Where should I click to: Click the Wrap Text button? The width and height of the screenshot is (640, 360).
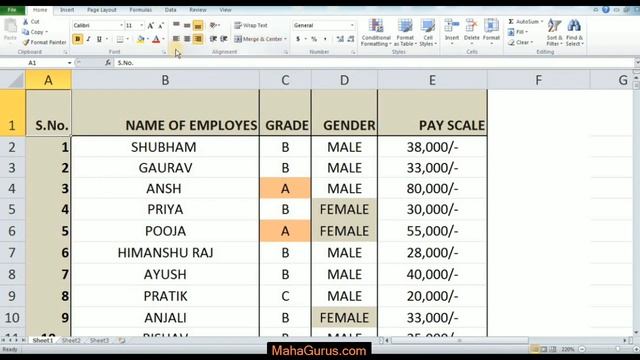[251, 25]
